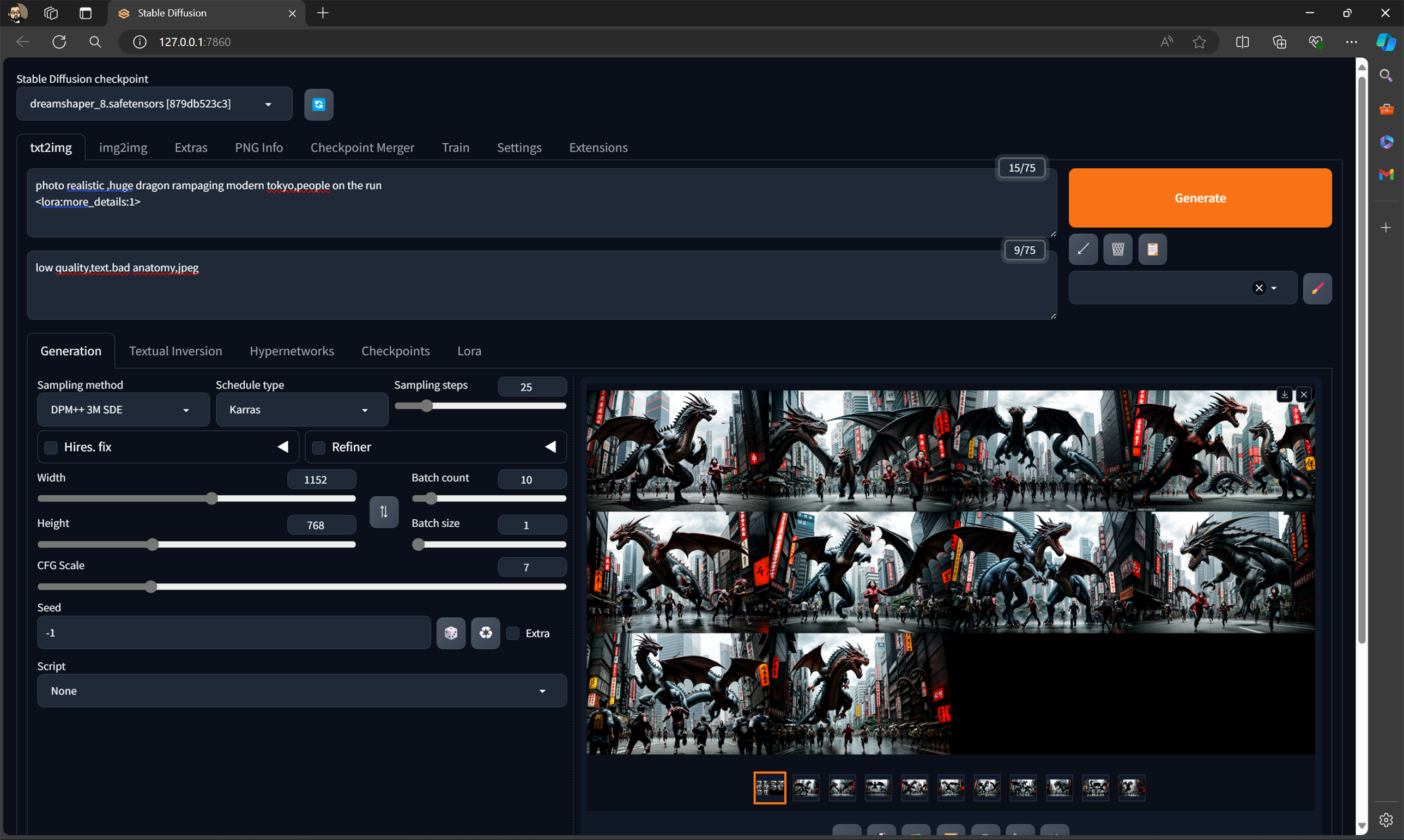Click the CFG Scale slider handle
The width and height of the screenshot is (1404, 840).
(x=150, y=587)
